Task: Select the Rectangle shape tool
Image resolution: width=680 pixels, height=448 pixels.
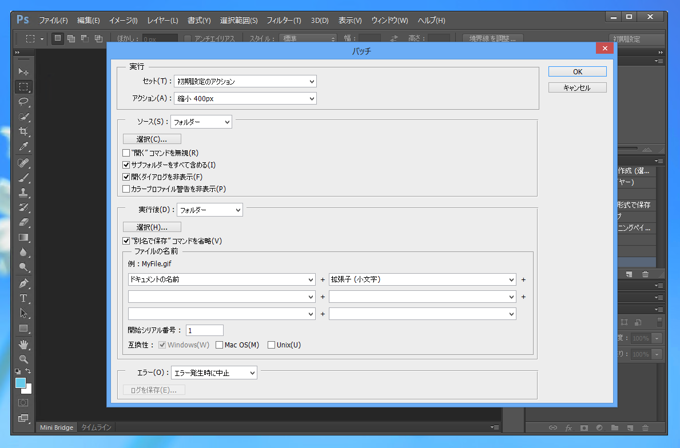Action: coord(23,328)
